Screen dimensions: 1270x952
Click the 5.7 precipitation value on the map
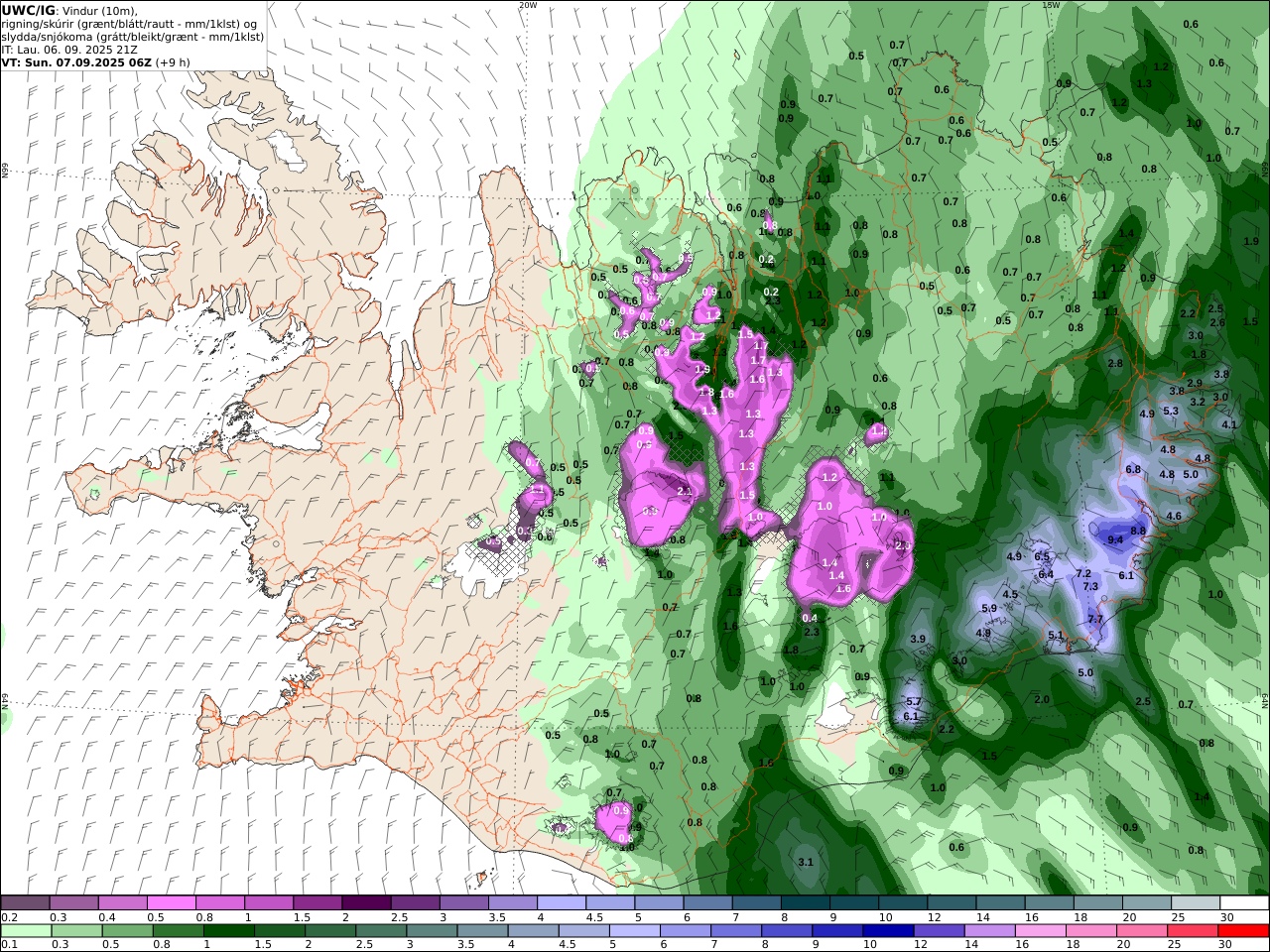point(914,702)
